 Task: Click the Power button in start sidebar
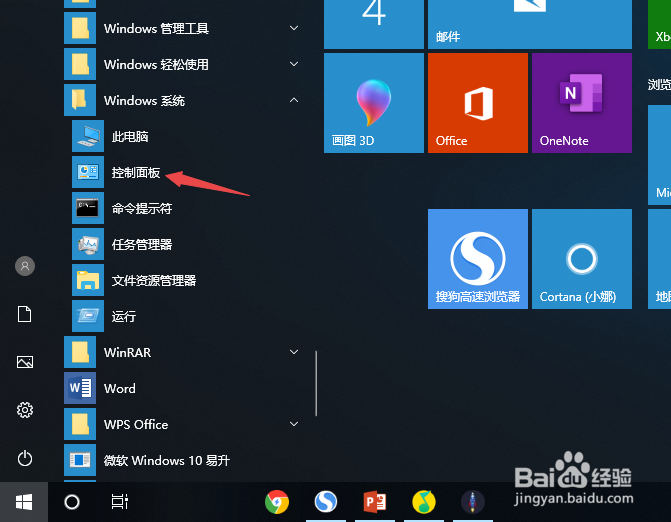(x=25, y=458)
